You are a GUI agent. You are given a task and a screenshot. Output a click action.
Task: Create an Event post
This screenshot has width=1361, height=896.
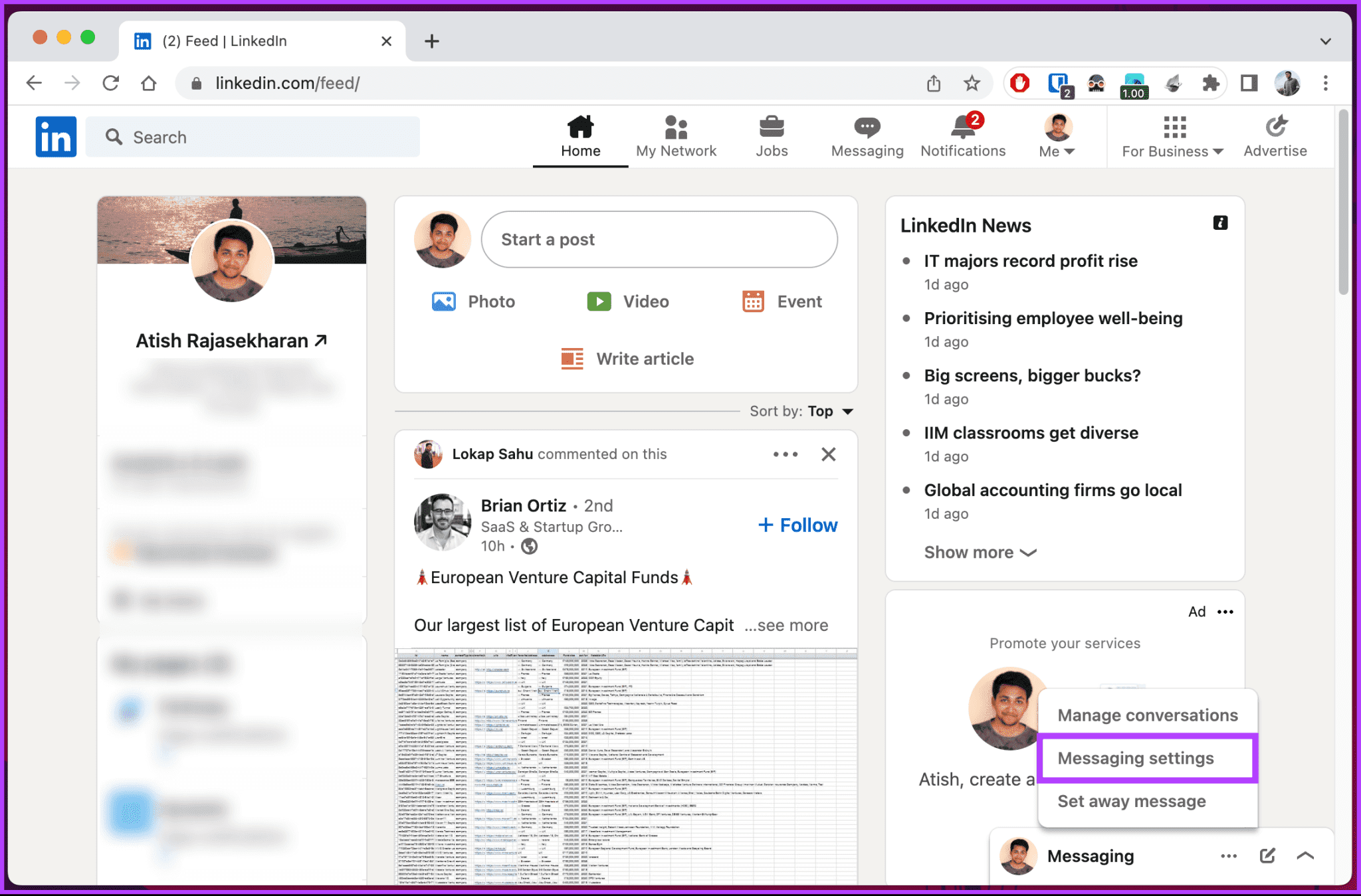pyautogui.click(x=782, y=302)
